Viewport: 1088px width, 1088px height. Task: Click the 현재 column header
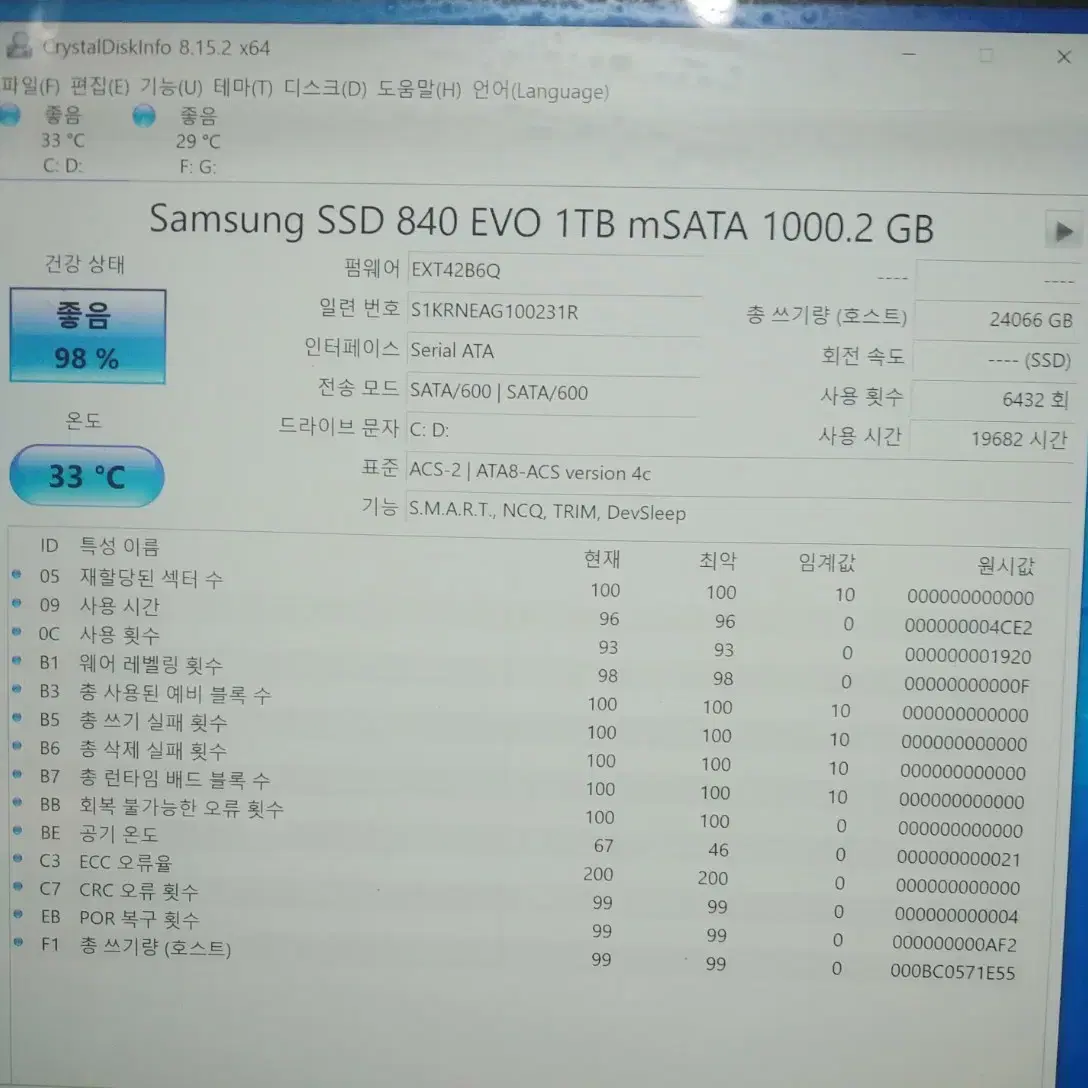pos(602,559)
